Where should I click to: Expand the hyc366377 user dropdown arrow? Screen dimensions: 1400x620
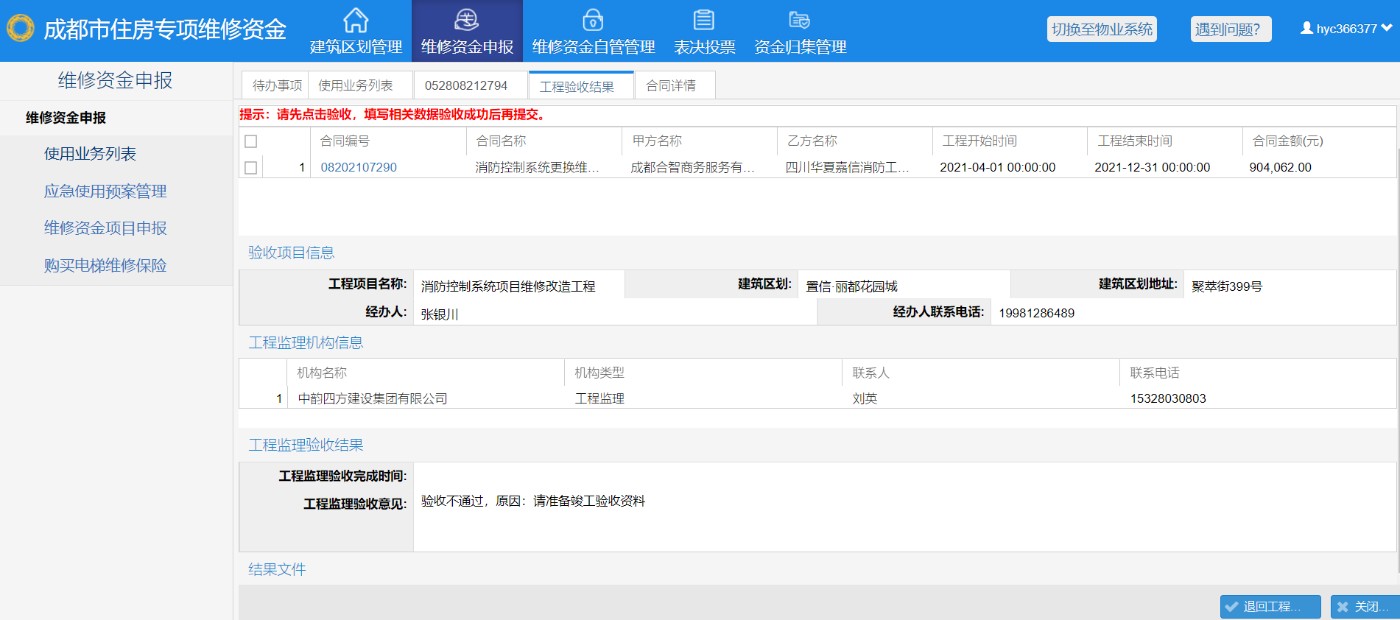point(1387,29)
